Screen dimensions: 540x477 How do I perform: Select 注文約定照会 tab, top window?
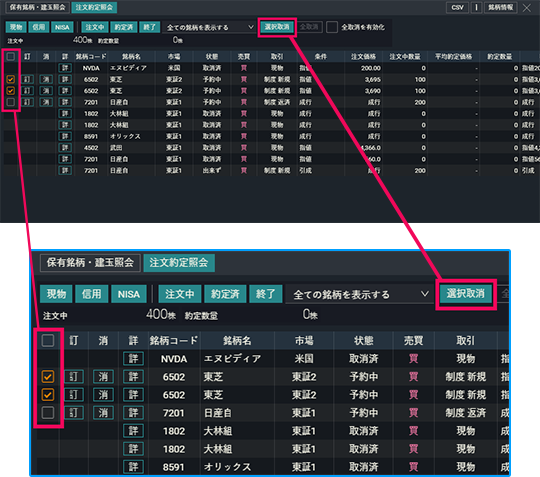click(94, 8)
